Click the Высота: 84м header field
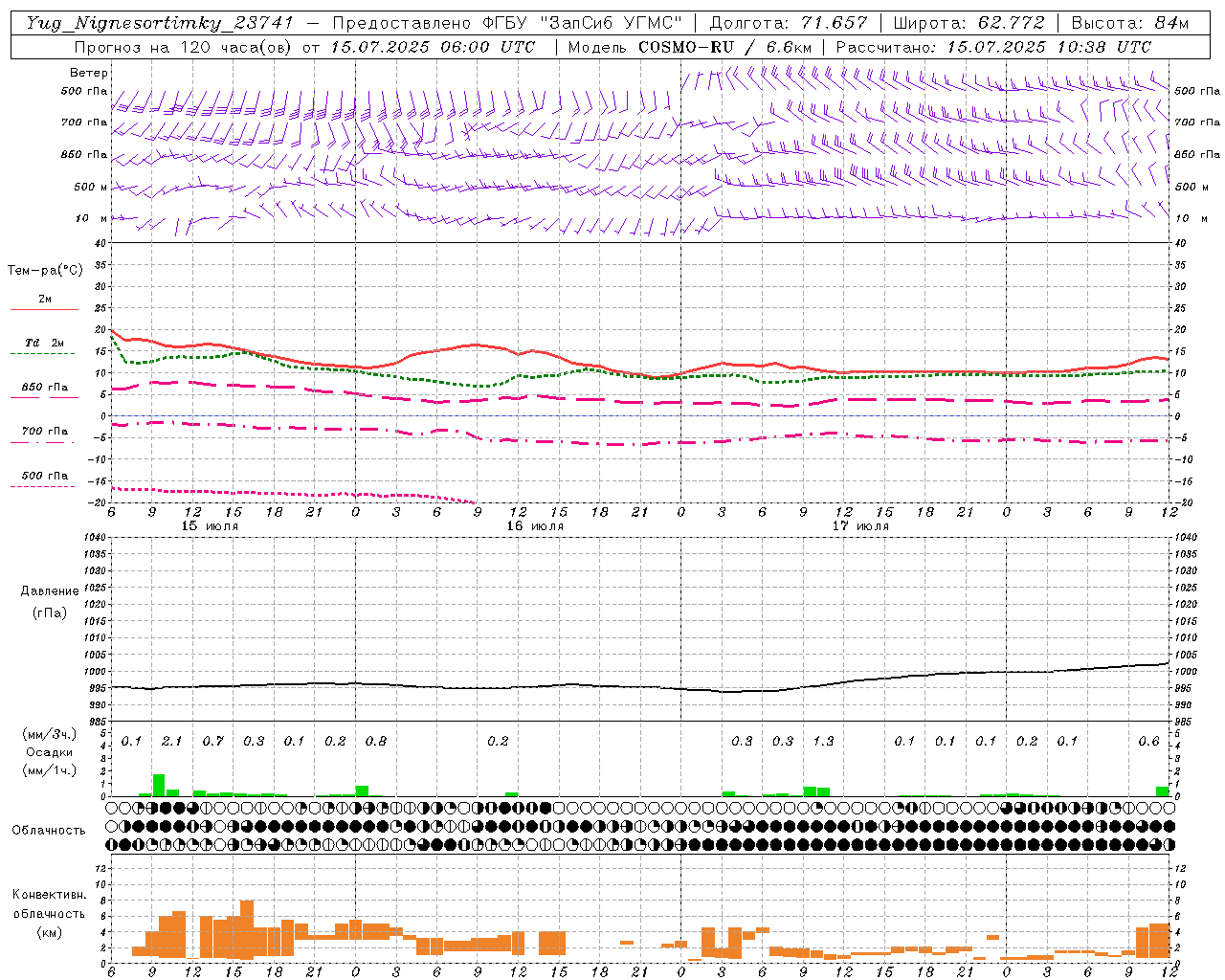This screenshot has width=1225, height=980. coord(1130,23)
